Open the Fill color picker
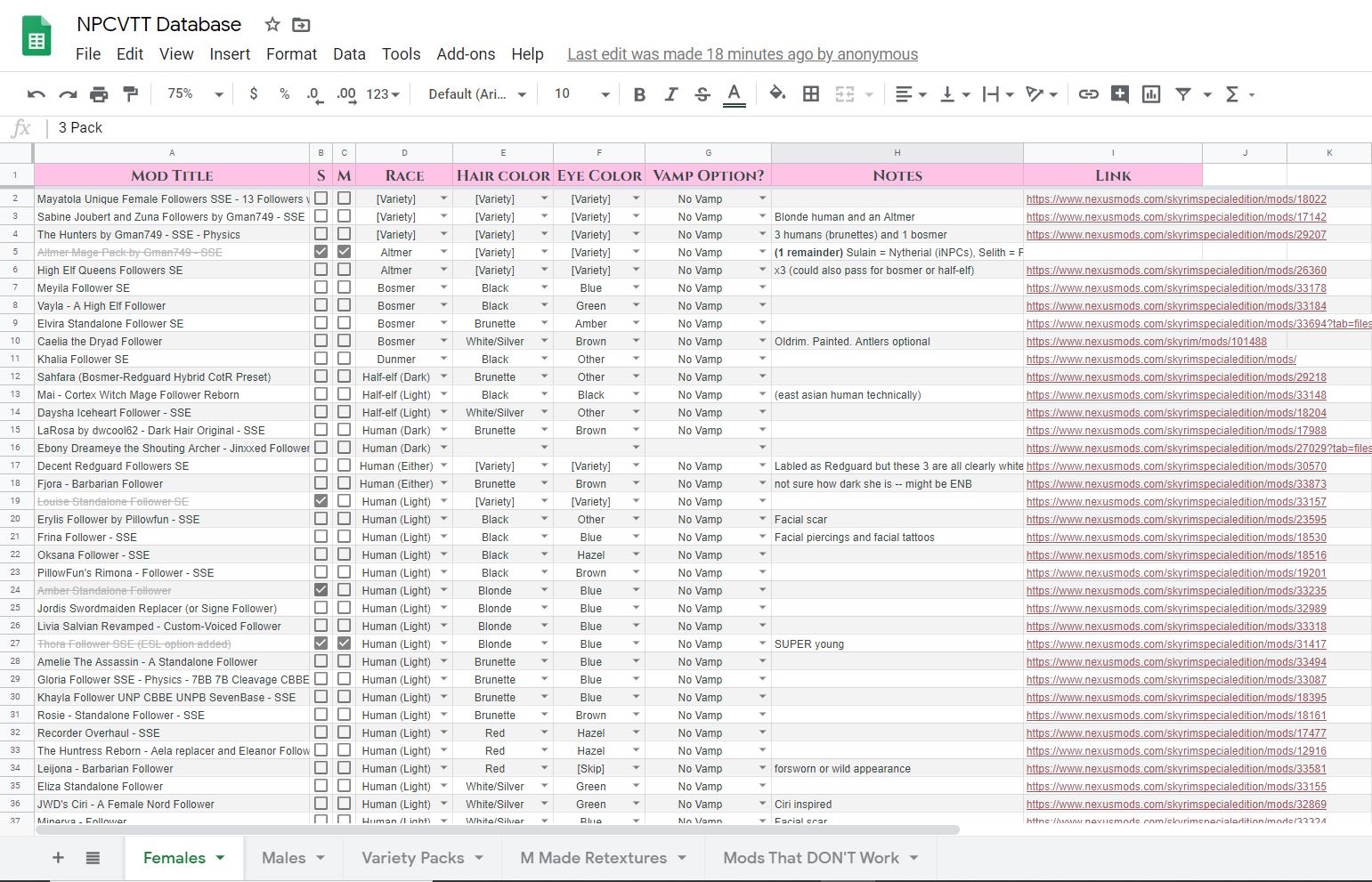This screenshot has height=882, width=1372. [777, 94]
